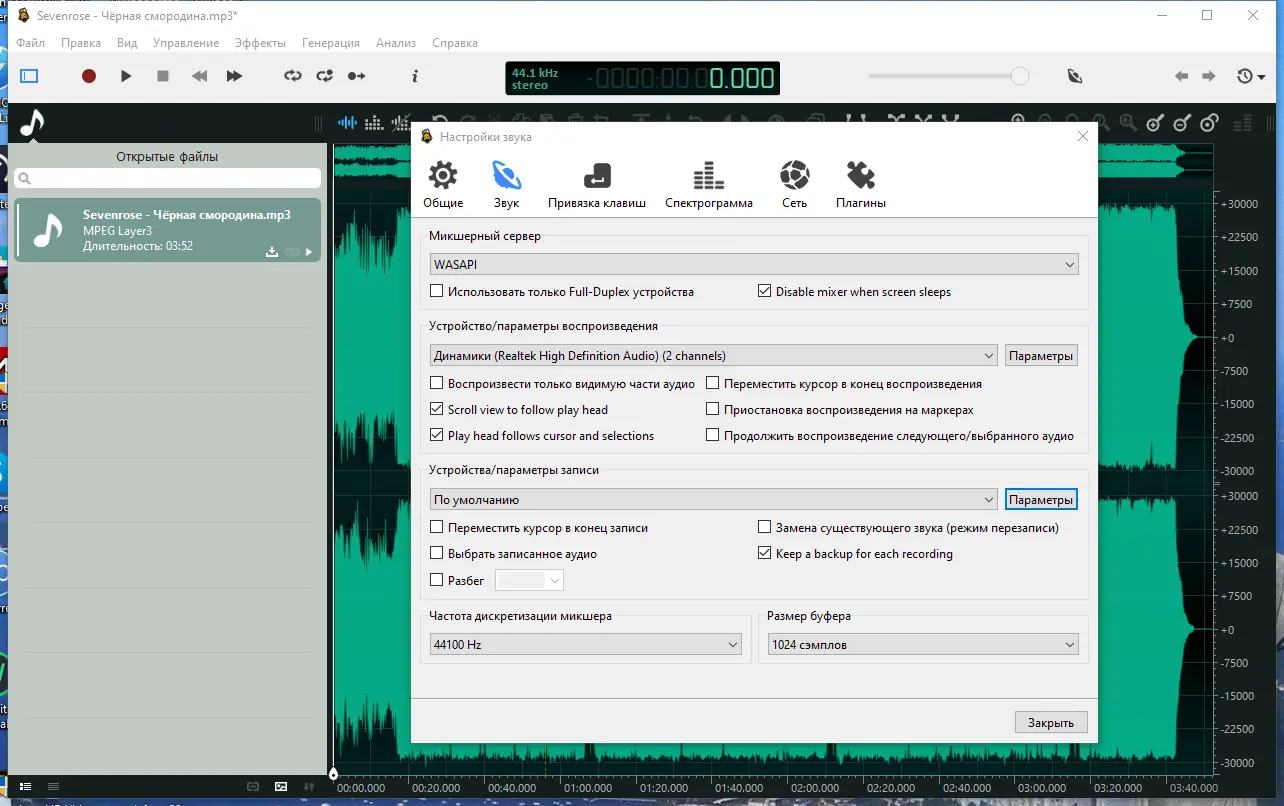Enable Переместить курсор в конец записи

[x=437, y=528]
